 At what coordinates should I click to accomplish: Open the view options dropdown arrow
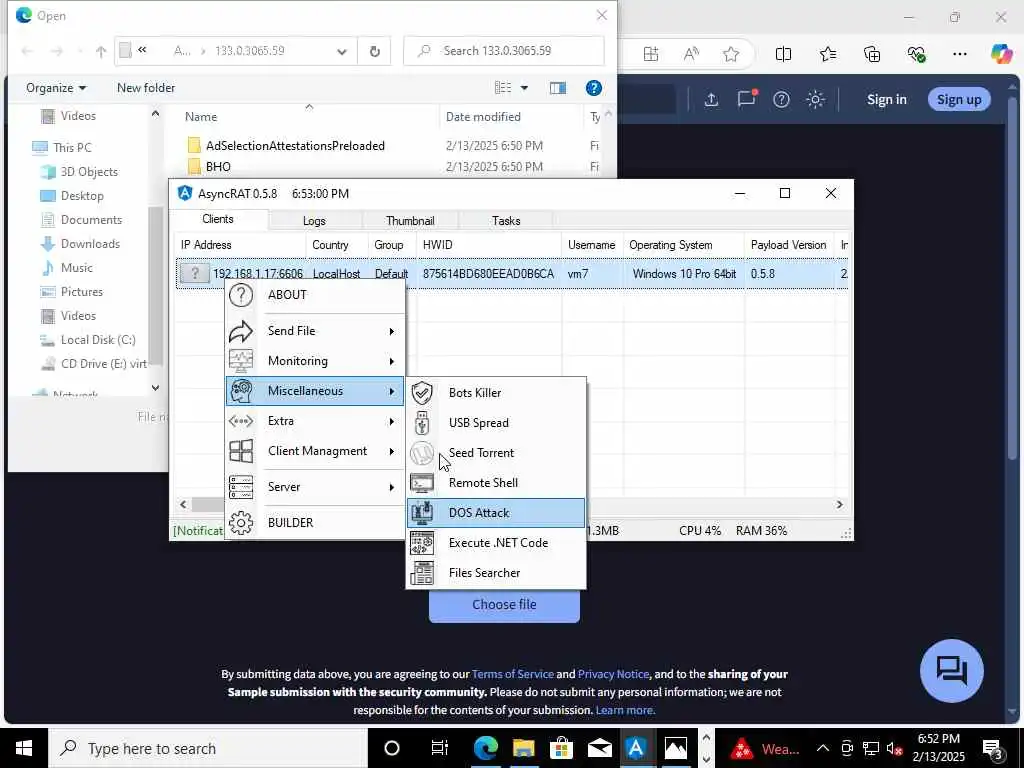click(x=524, y=88)
